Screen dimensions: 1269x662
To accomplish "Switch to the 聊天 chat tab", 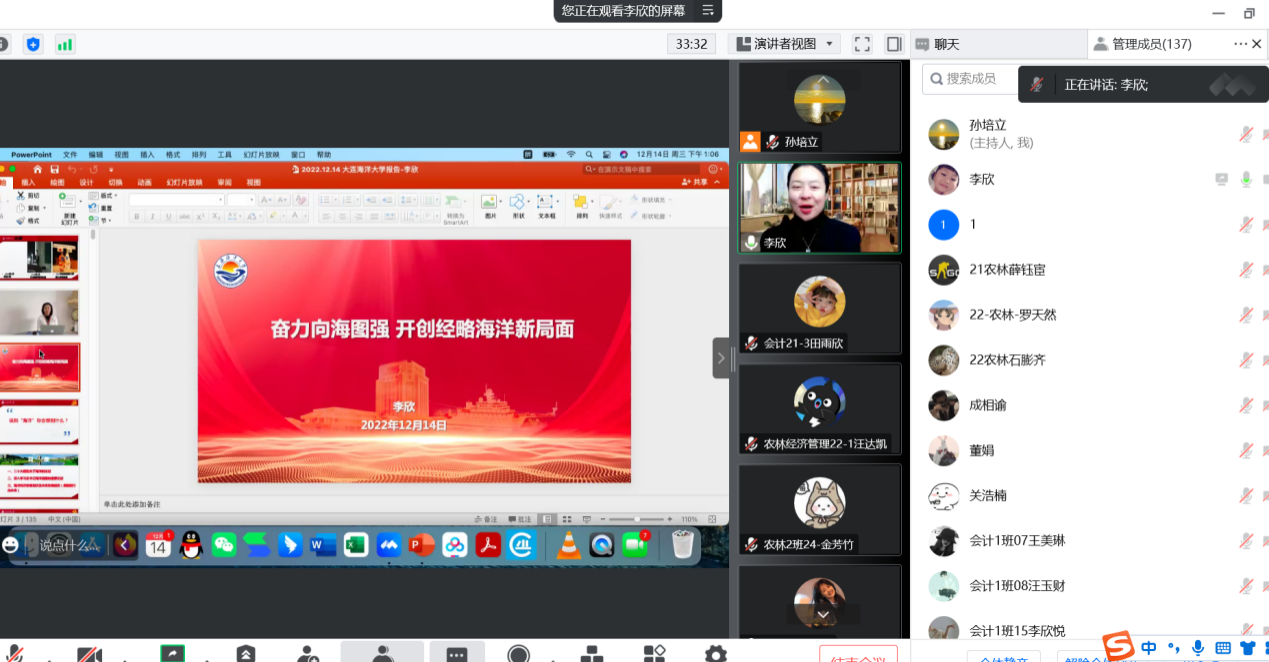I will pyautogui.click(x=946, y=44).
